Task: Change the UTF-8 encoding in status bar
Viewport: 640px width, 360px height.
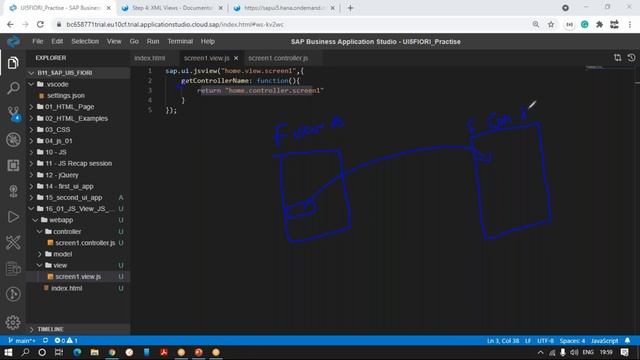Action: coord(545,340)
